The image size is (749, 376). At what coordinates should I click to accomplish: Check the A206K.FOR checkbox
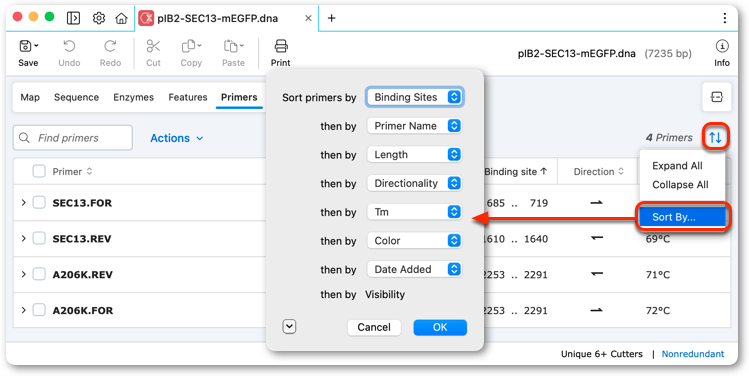pyautogui.click(x=39, y=310)
